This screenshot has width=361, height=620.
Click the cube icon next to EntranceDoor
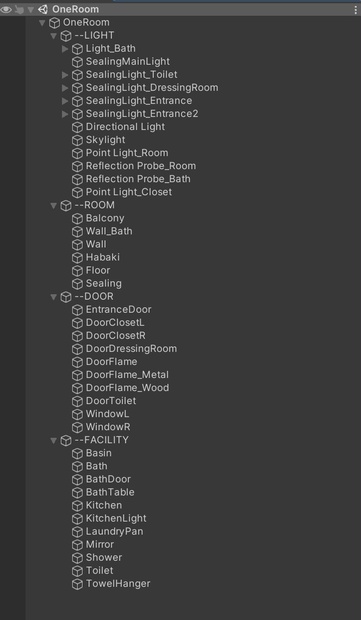[x=77, y=310]
